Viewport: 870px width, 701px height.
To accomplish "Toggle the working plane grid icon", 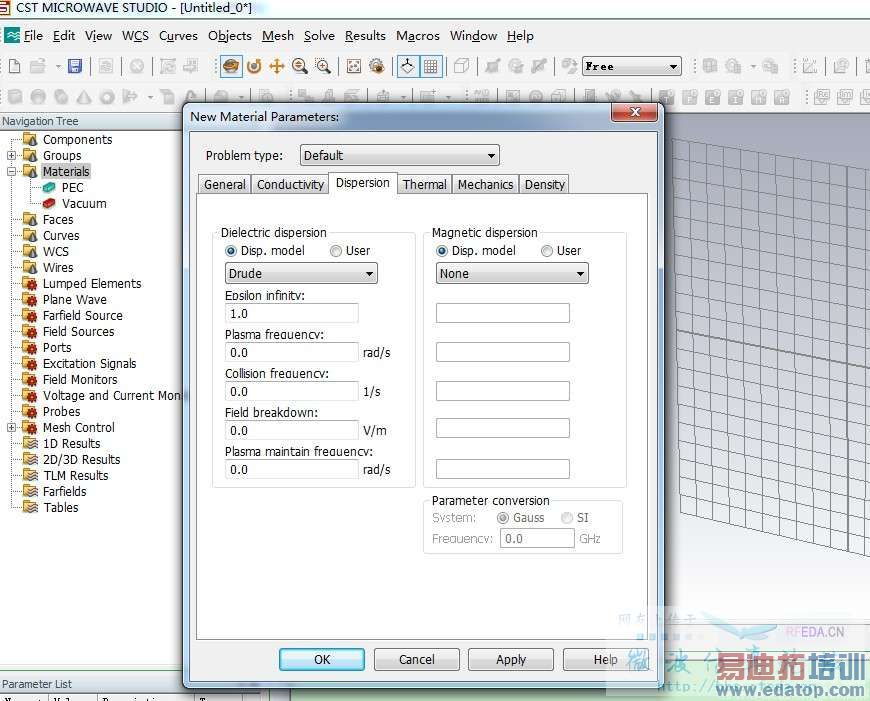I will point(431,66).
